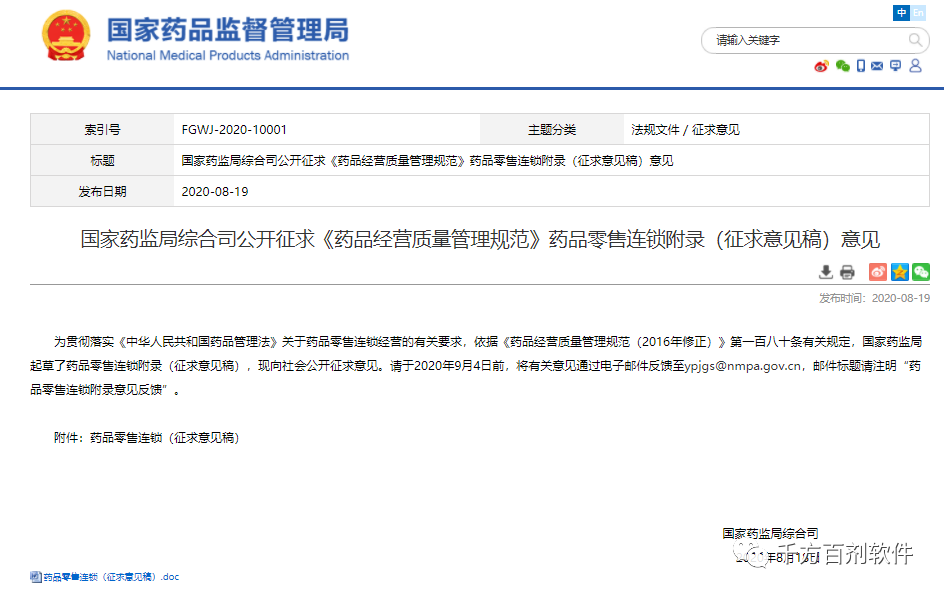Open the email envelope icon in header

[877, 66]
